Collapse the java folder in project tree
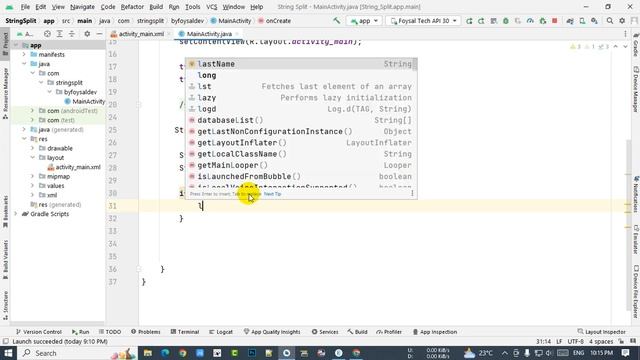Screen dimensions: 640x360 [24, 64]
